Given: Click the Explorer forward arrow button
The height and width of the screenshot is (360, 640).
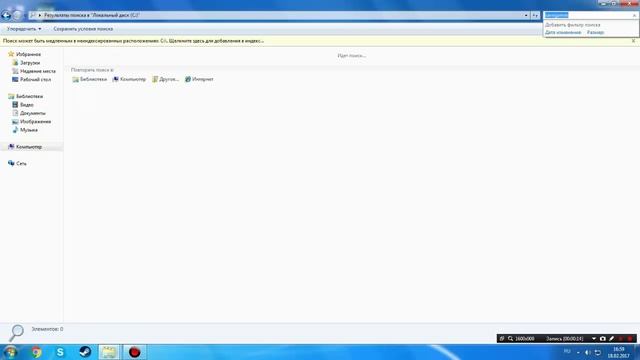Looking at the screenshot, I should [17, 16].
